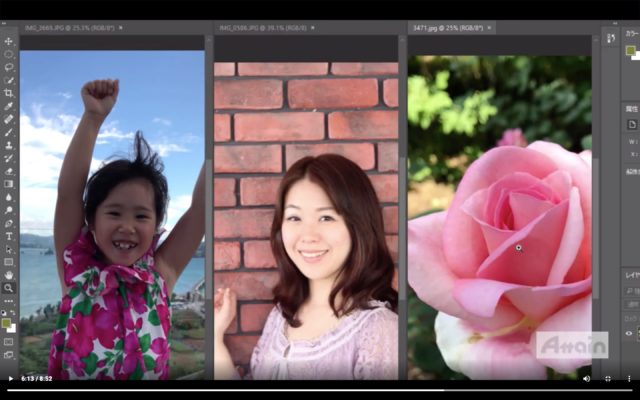Select the Blur tool

pyautogui.click(x=9, y=197)
